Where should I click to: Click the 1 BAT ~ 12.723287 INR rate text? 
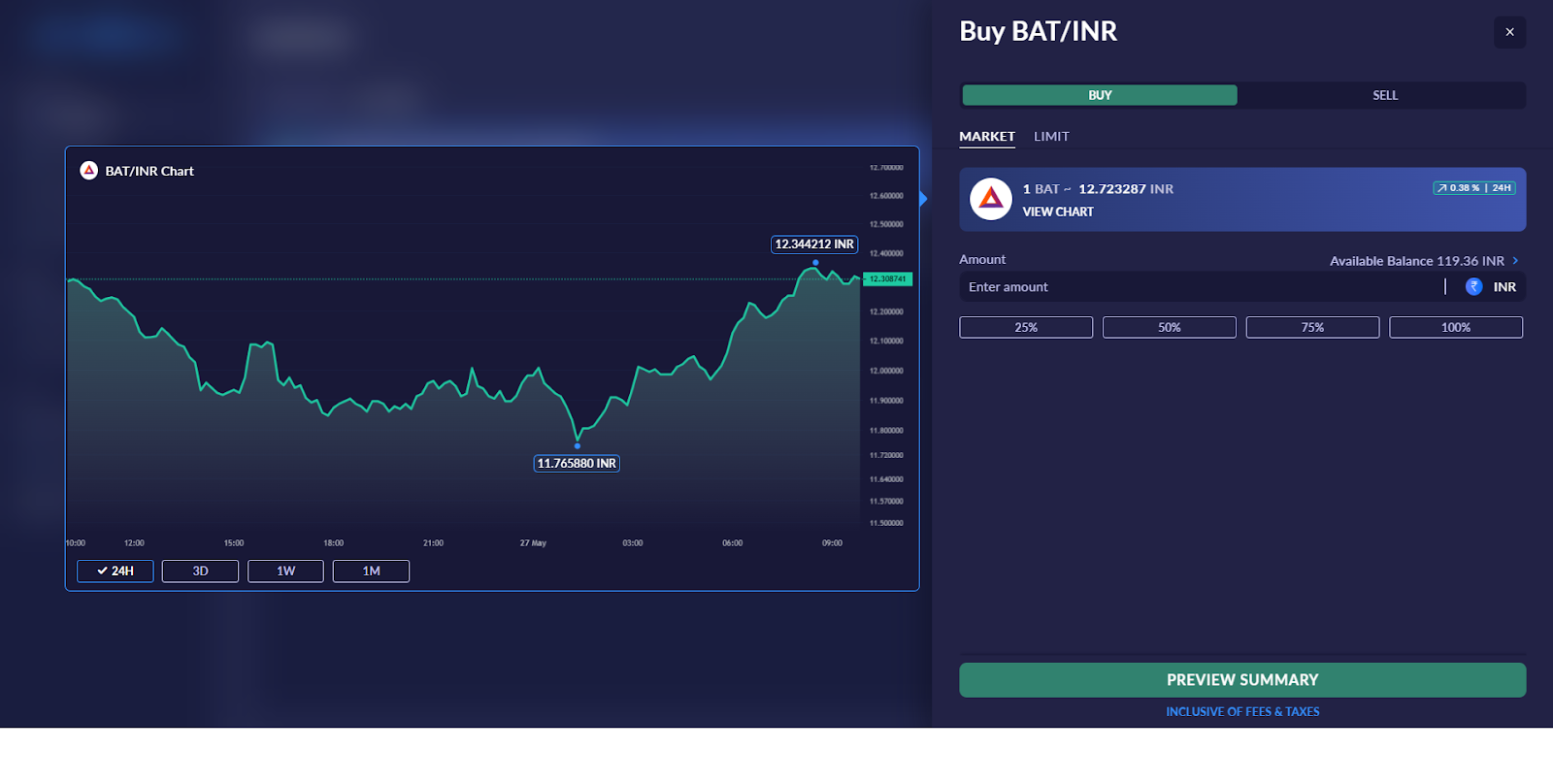1098,189
